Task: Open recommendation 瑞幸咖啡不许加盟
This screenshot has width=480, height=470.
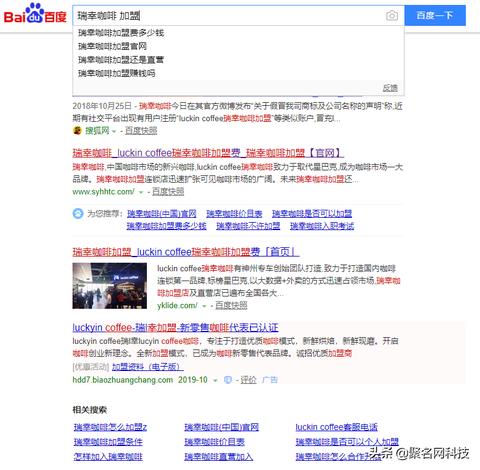Action: point(248,226)
